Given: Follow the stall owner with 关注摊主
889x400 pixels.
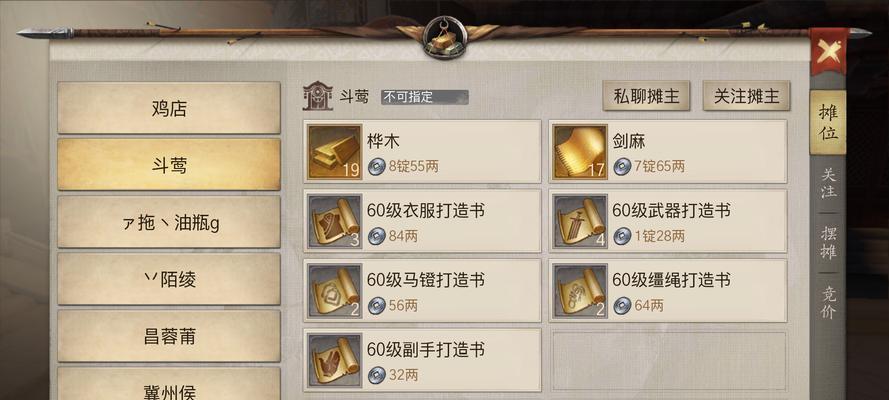Looking at the screenshot, I should point(746,96).
